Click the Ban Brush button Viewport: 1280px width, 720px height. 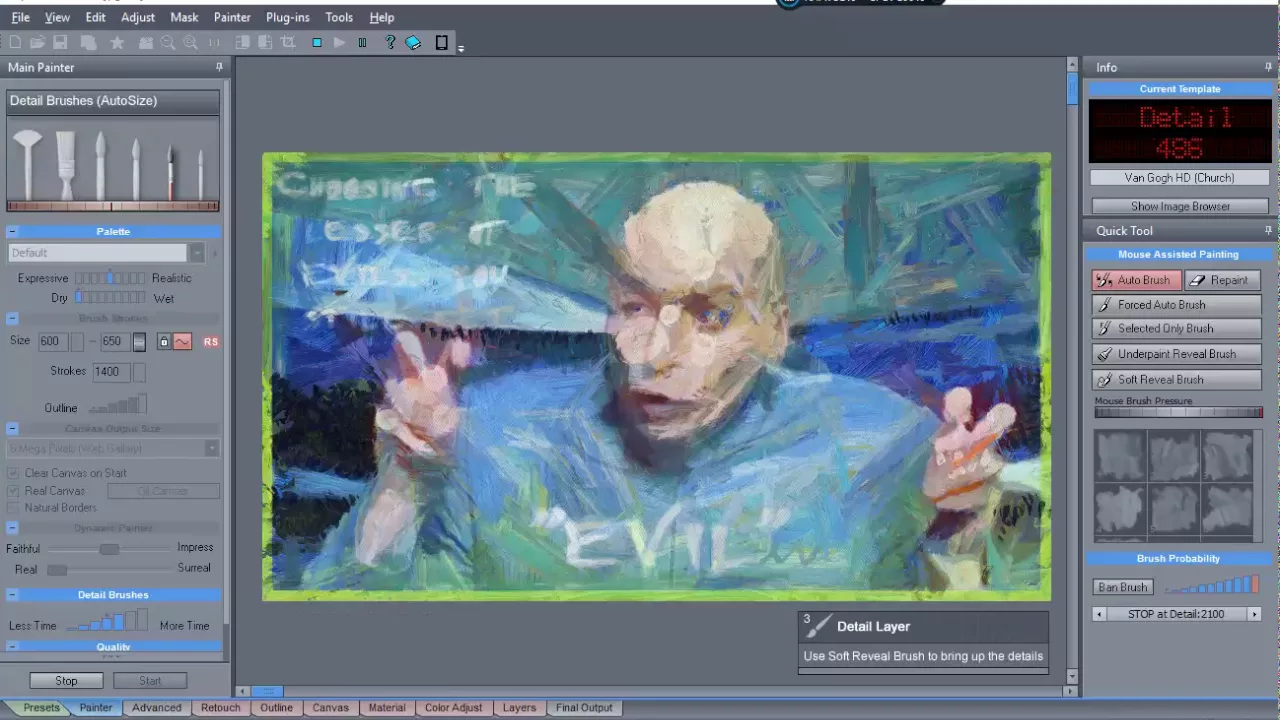(1123, 587)
